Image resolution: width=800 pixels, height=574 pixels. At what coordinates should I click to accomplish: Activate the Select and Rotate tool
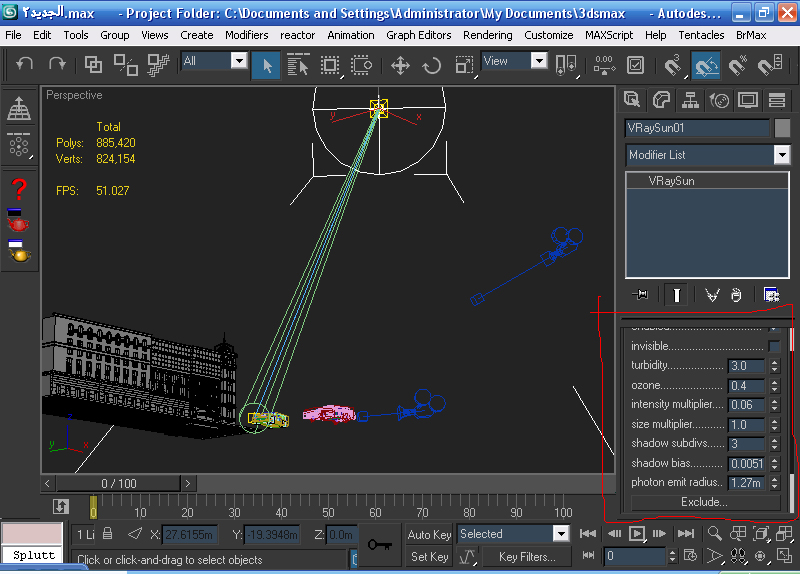pyautogui.click(x=432, y=65)
